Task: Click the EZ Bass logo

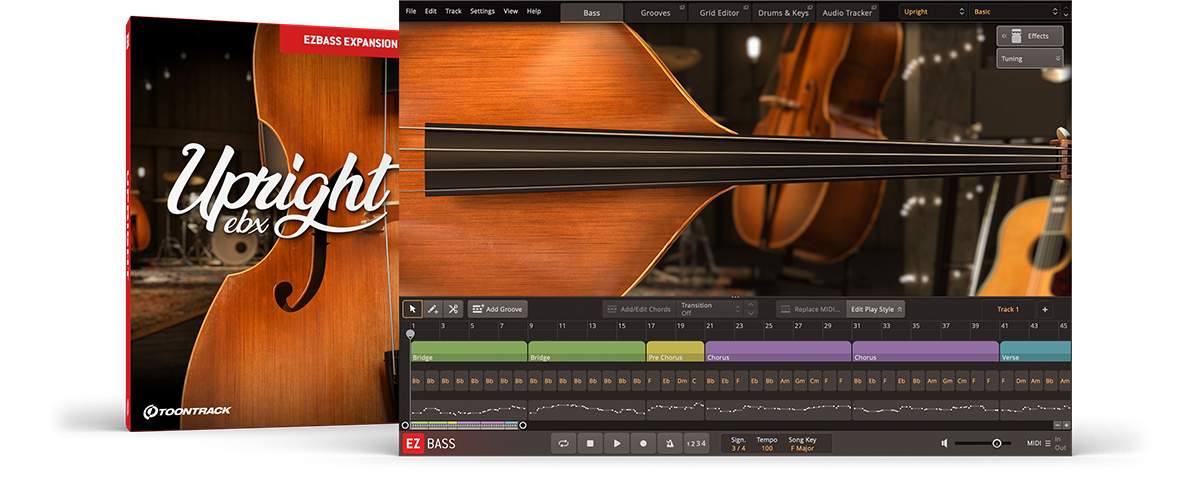Action: tap(429, 443)
